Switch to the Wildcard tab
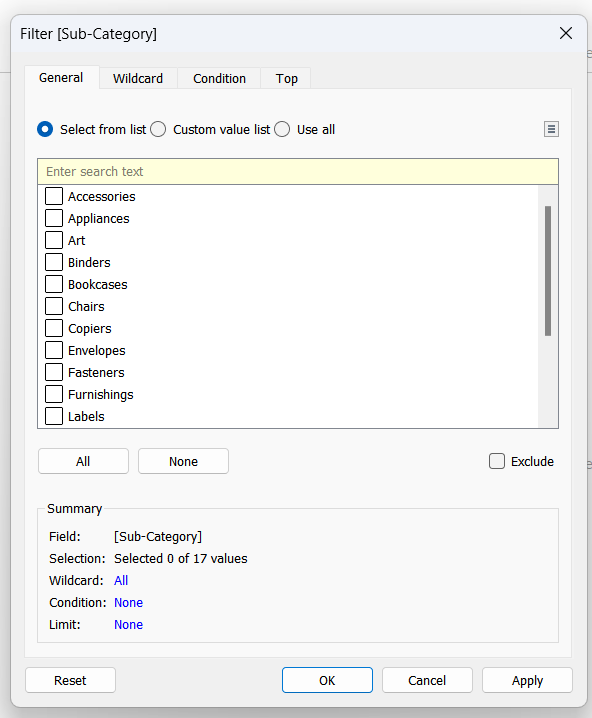This screenshot has height=718, width=592. tap(138, 78)
